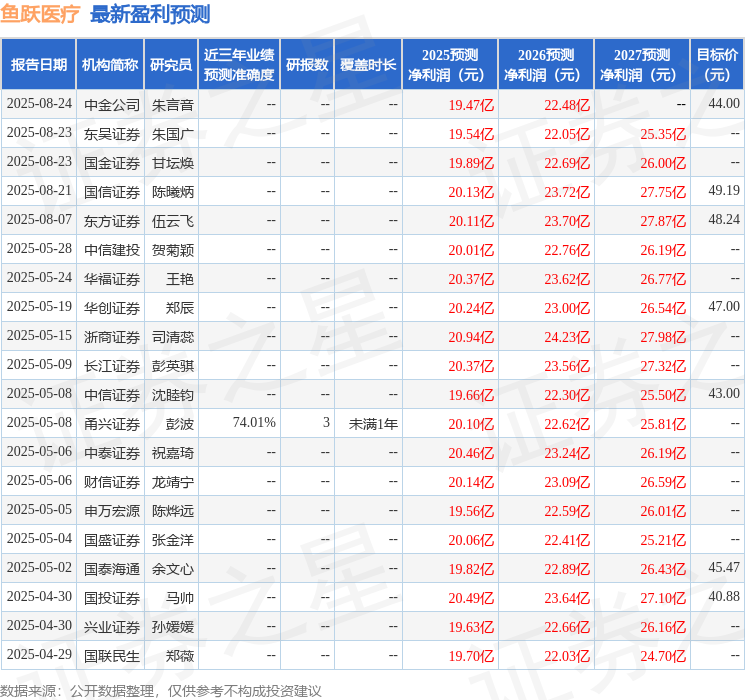Click the 19.89亿 forecast value

(471, 163)
